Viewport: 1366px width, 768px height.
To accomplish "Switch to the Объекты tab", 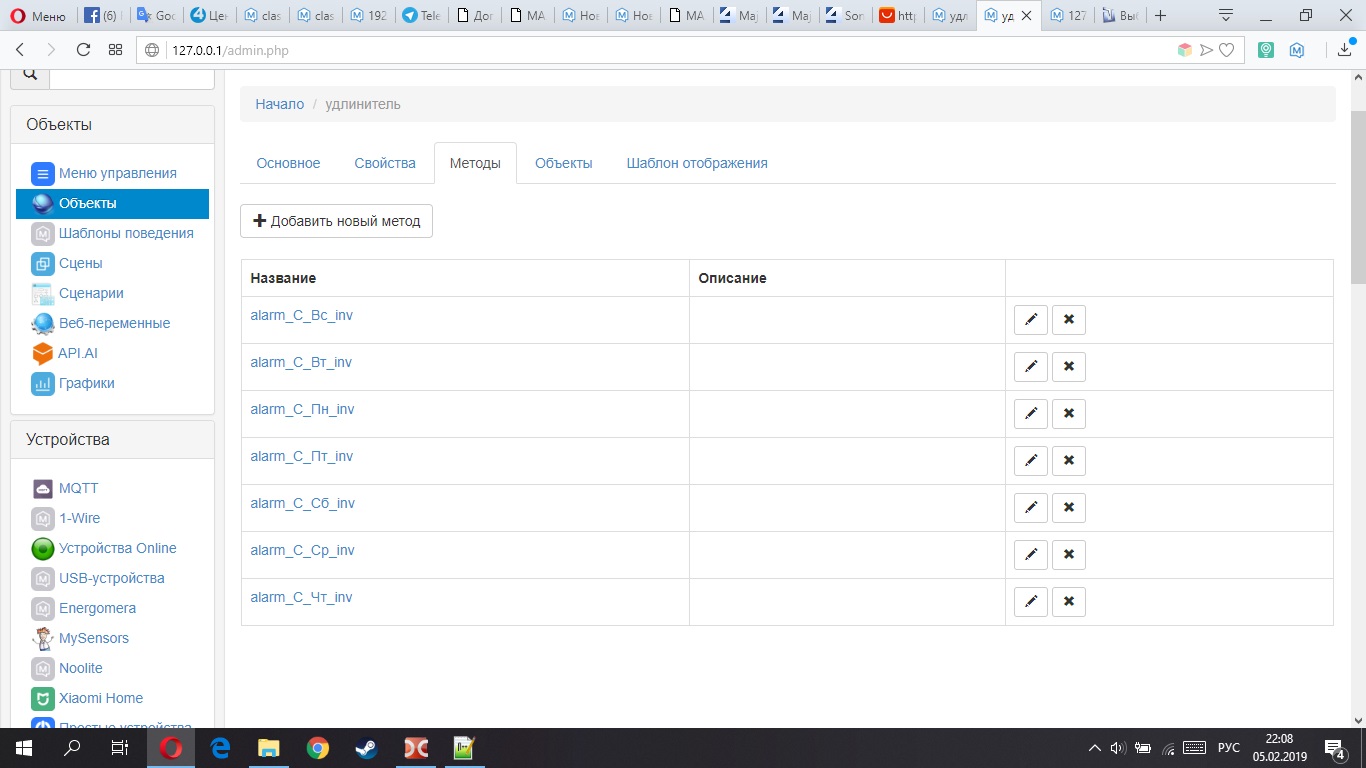I will click(x=563, y=163).
